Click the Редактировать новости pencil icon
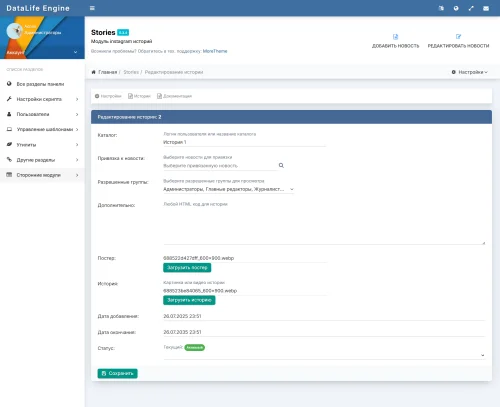The width and height of the screenshot is (500, 407). [x=458, y=36]
